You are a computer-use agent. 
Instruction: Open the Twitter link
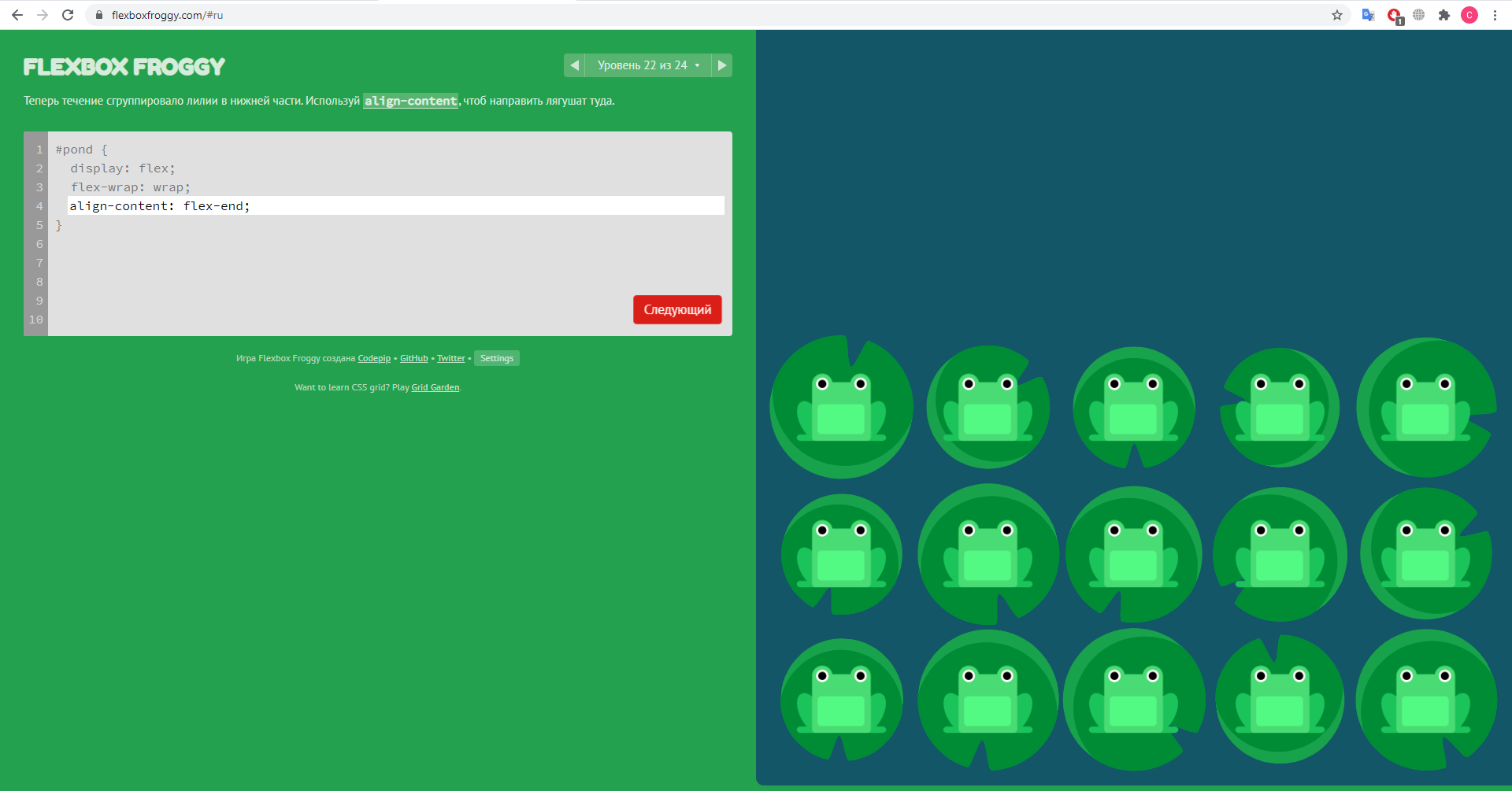coord(451,358)
